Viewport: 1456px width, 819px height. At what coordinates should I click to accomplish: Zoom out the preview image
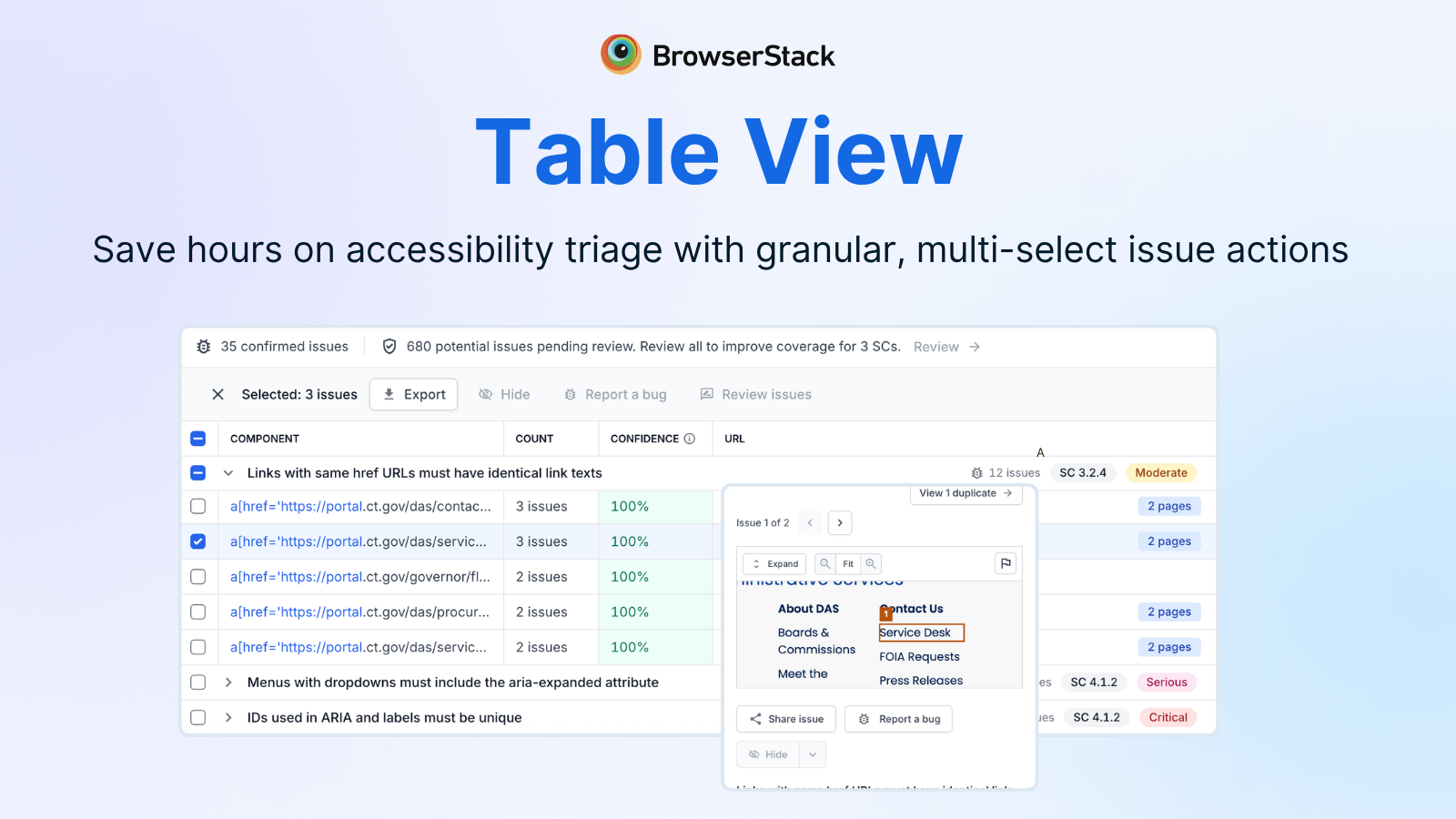click(825, 564)
